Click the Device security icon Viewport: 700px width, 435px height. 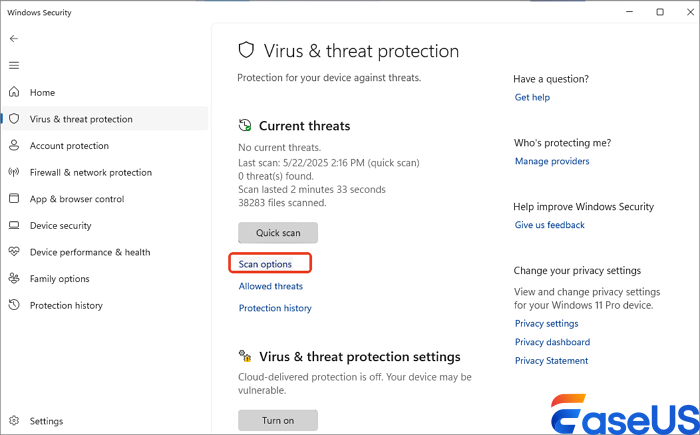coord(14,226)
